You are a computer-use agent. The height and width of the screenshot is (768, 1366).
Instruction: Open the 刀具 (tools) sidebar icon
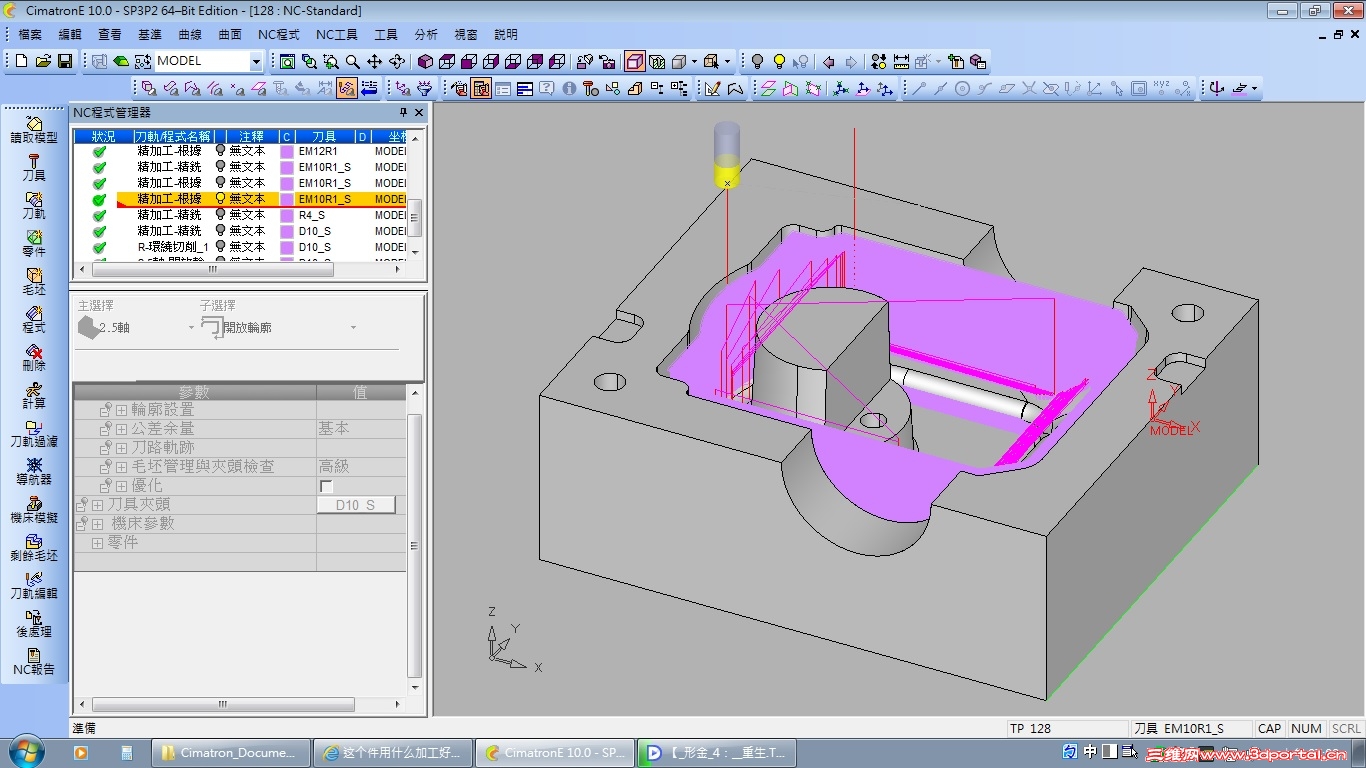click(x=34, y=168)
